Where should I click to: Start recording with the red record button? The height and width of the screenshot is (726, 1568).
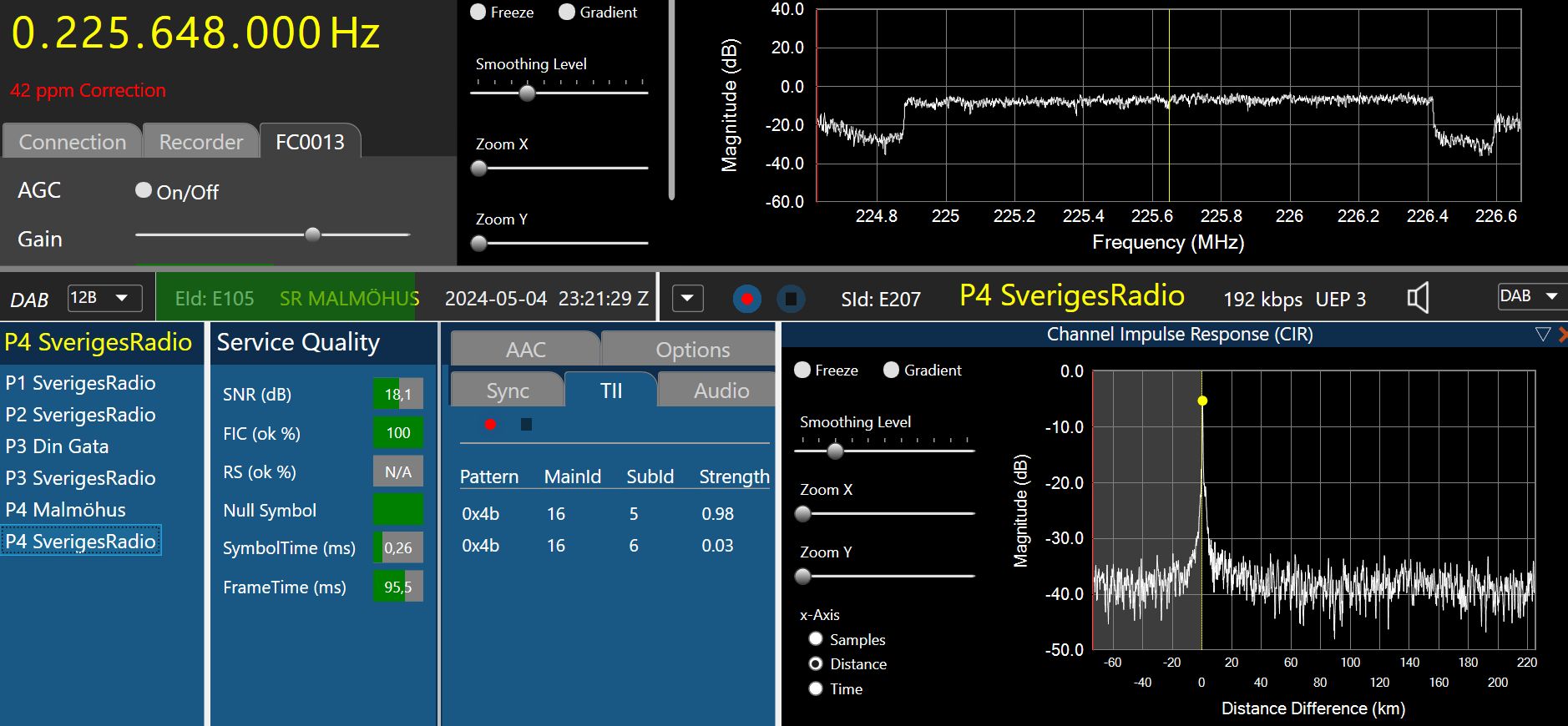coord(746,299)
